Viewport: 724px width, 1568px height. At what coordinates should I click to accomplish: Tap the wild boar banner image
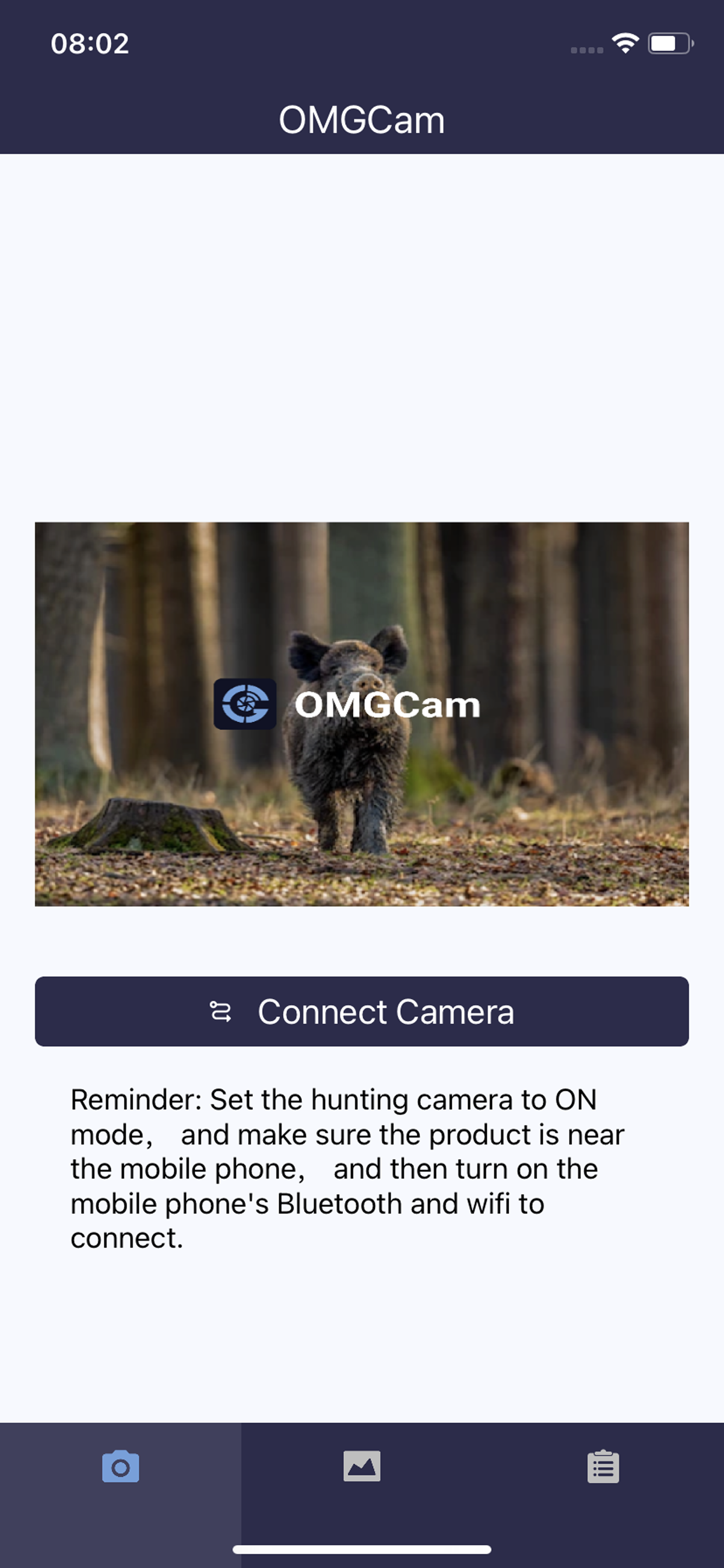pos(362,714)
